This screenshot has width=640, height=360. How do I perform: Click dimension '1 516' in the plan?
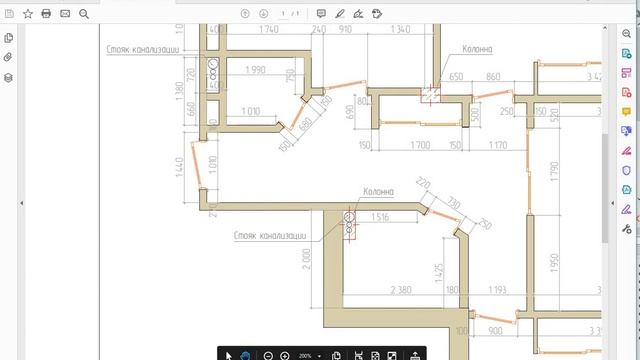(380, 217)
